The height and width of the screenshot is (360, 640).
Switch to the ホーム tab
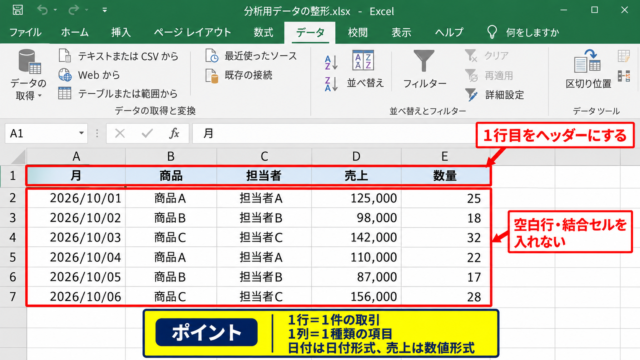click(75, 32)
